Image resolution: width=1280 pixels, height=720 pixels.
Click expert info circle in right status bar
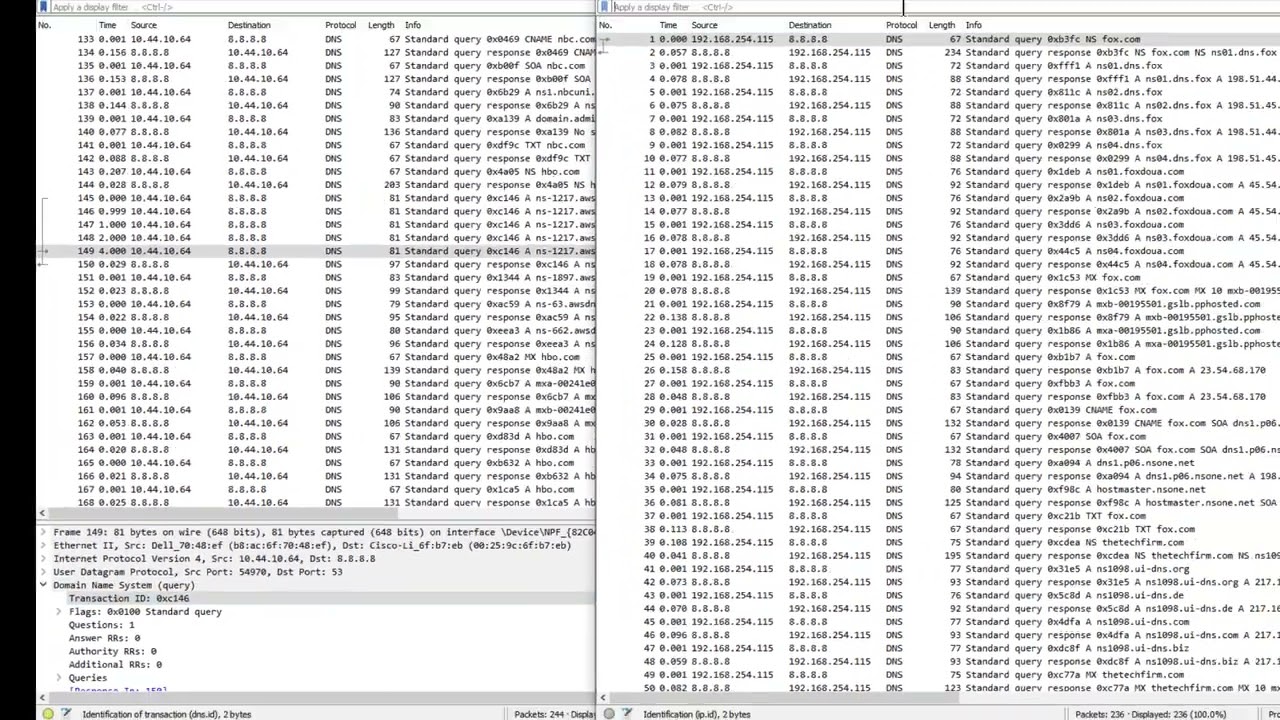(608, 714)
